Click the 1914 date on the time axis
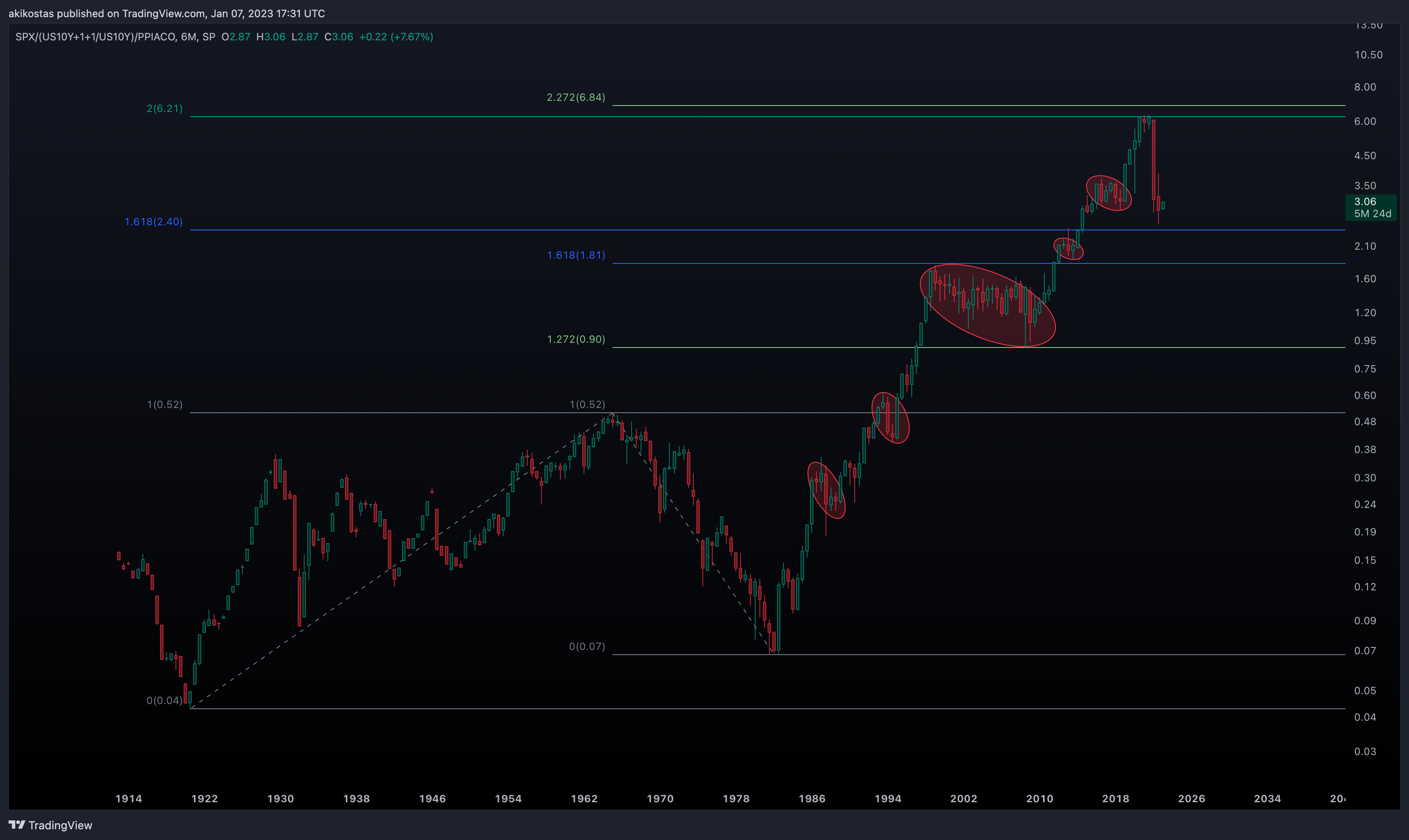The width and height of the screenshot is (1409, 840). click(x=129, y=799)
